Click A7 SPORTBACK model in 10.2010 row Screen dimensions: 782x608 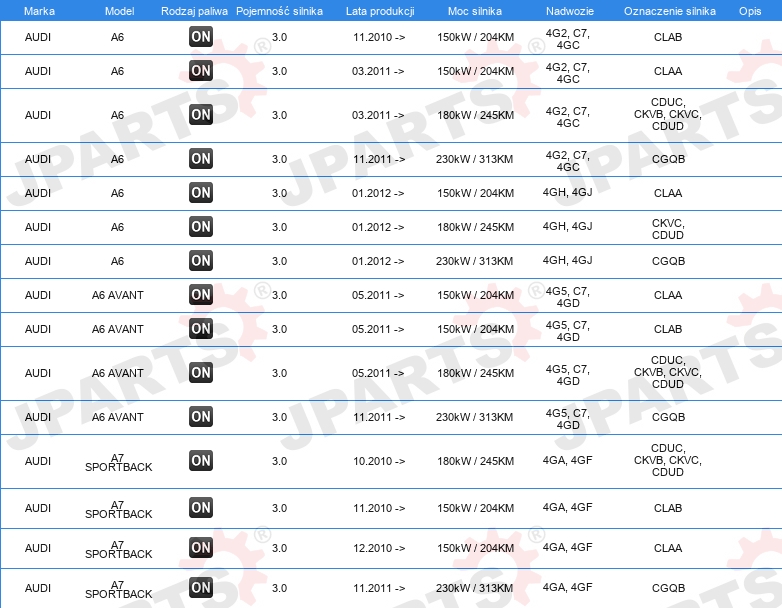(119, 462)
